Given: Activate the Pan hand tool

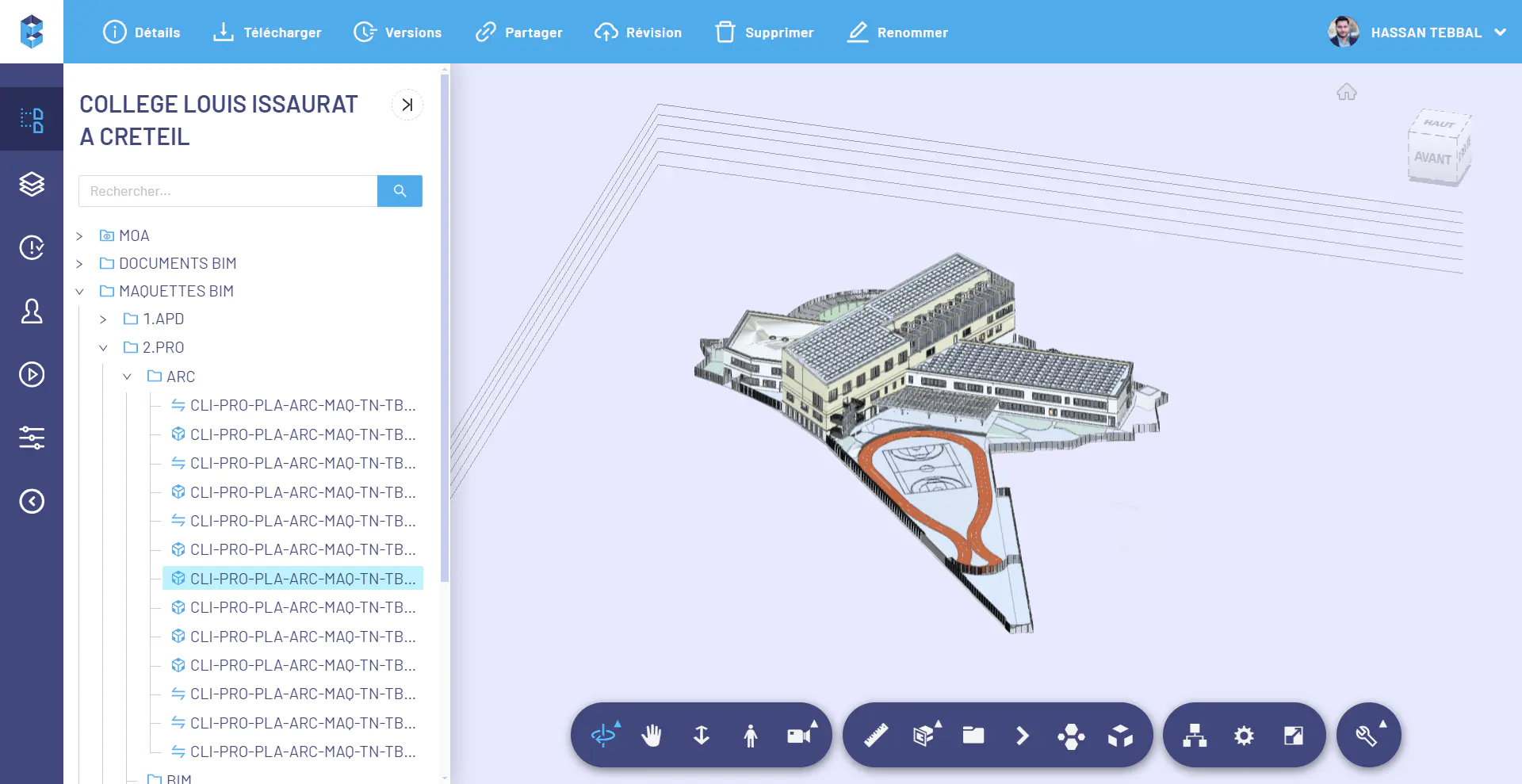Looking at the screenshot, I should (652, 736).
